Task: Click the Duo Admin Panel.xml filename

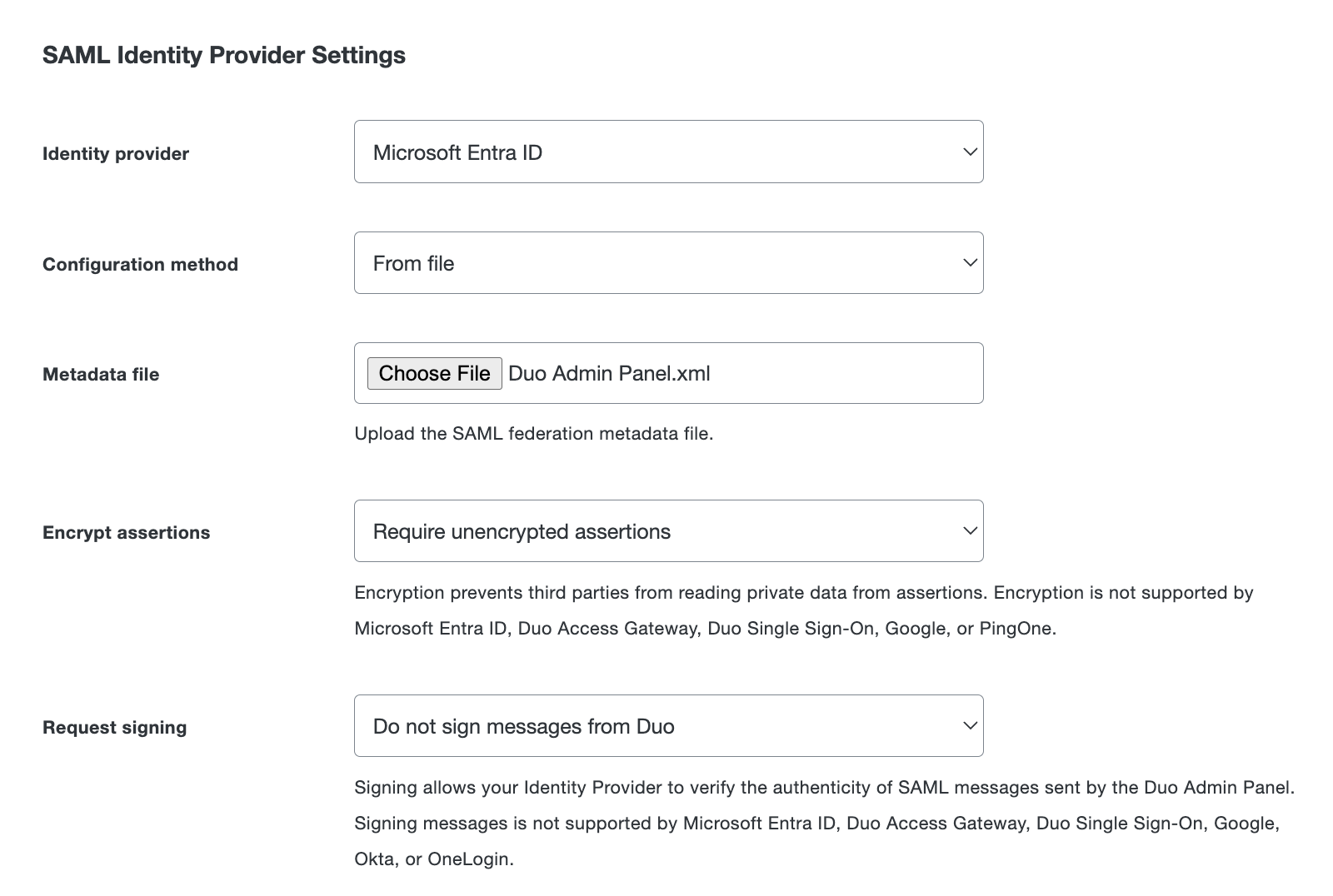Action: pos(609,373)
